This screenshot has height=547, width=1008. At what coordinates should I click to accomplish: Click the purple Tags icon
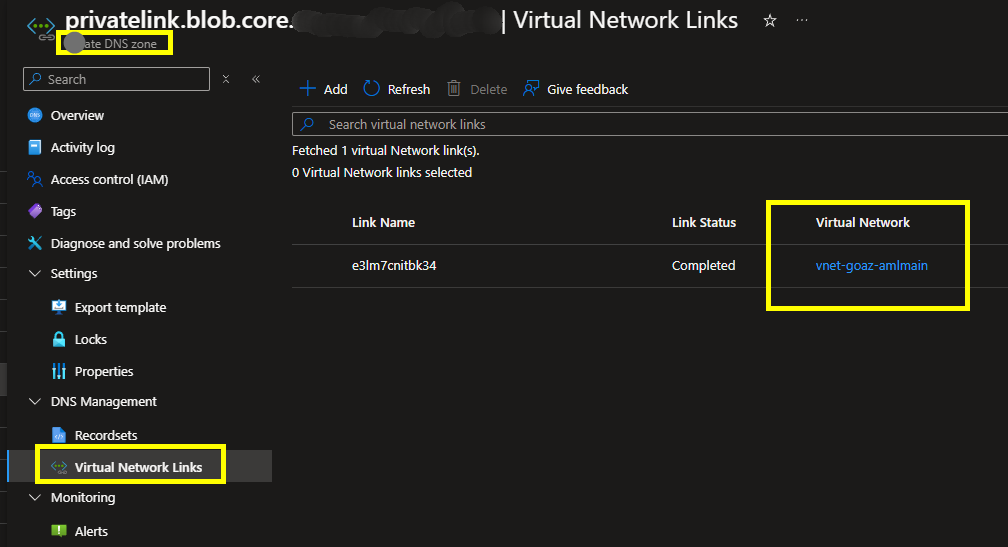[35, 211]
